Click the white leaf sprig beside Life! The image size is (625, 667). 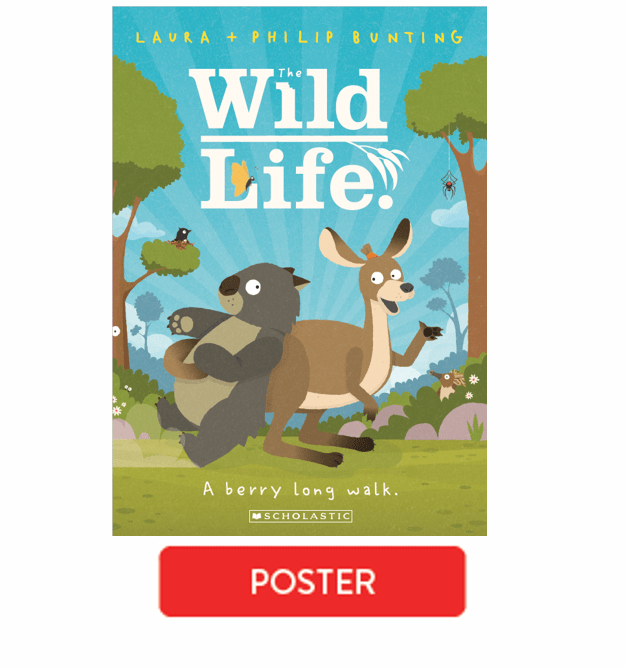380,160
